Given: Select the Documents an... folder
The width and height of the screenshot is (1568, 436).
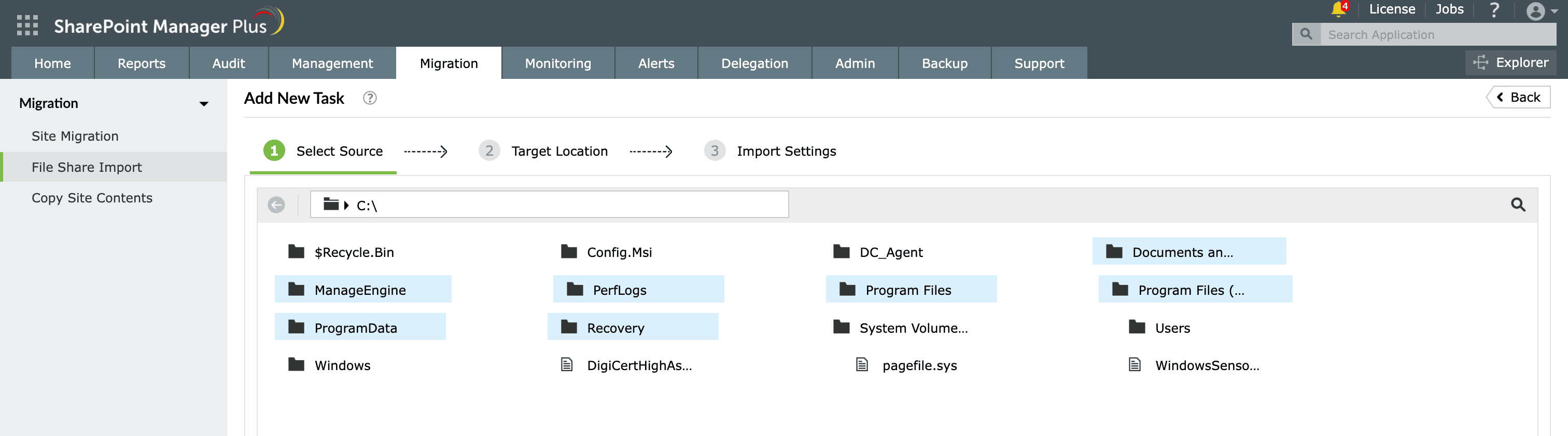Looking at the screenshot, I should click(1189, 252).
